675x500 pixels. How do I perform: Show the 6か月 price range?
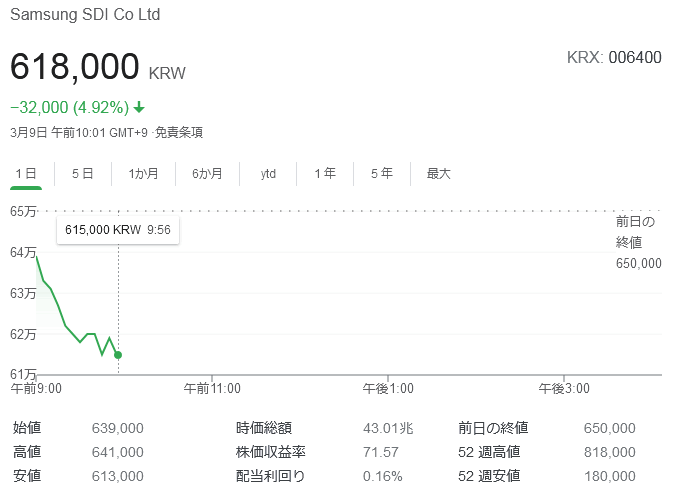207,174
